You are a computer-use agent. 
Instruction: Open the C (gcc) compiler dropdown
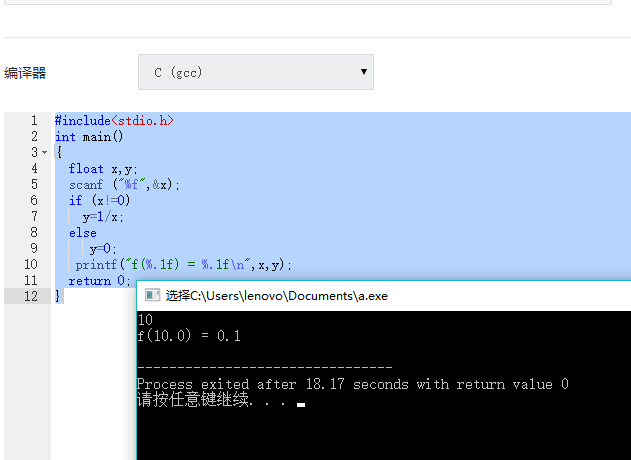[x=256, y=72]
